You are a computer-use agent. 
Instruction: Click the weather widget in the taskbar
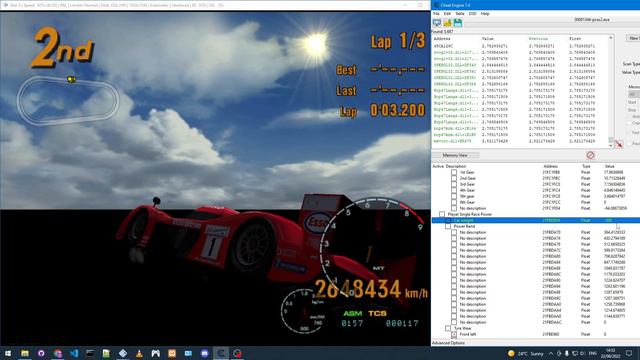coord(525,353)
